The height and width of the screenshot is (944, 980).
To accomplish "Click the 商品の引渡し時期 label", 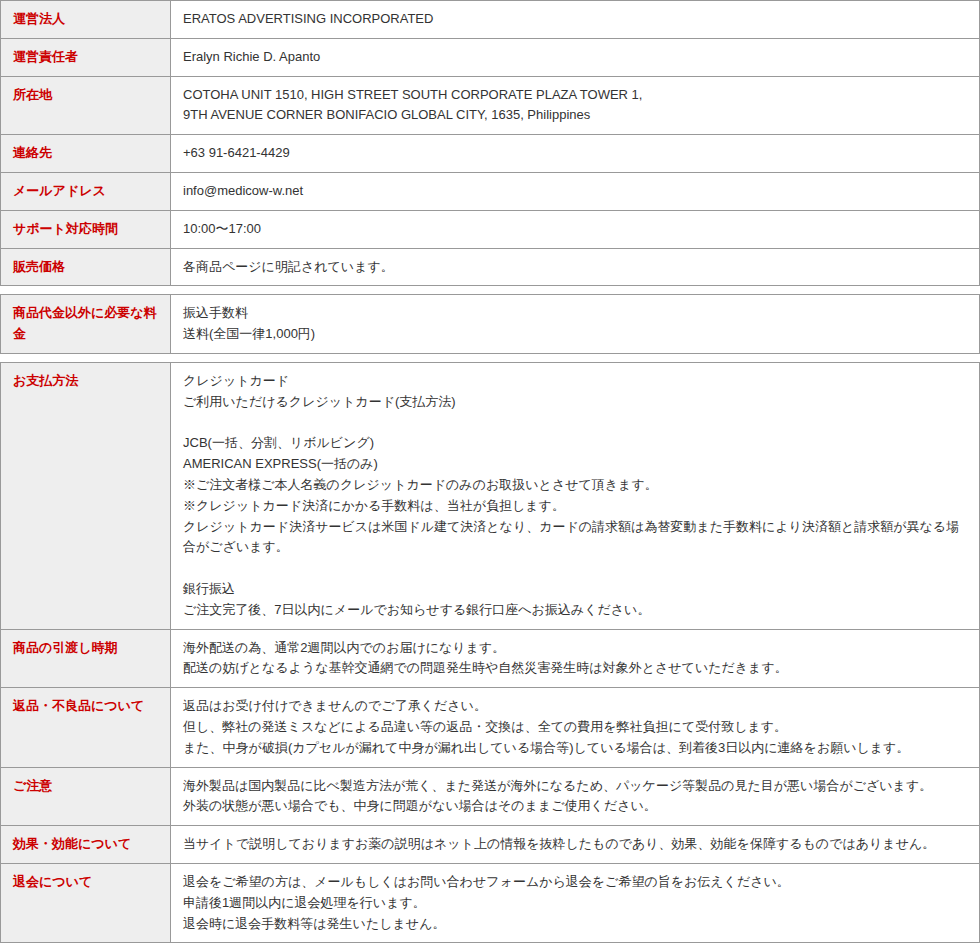I will coord(65,648).
